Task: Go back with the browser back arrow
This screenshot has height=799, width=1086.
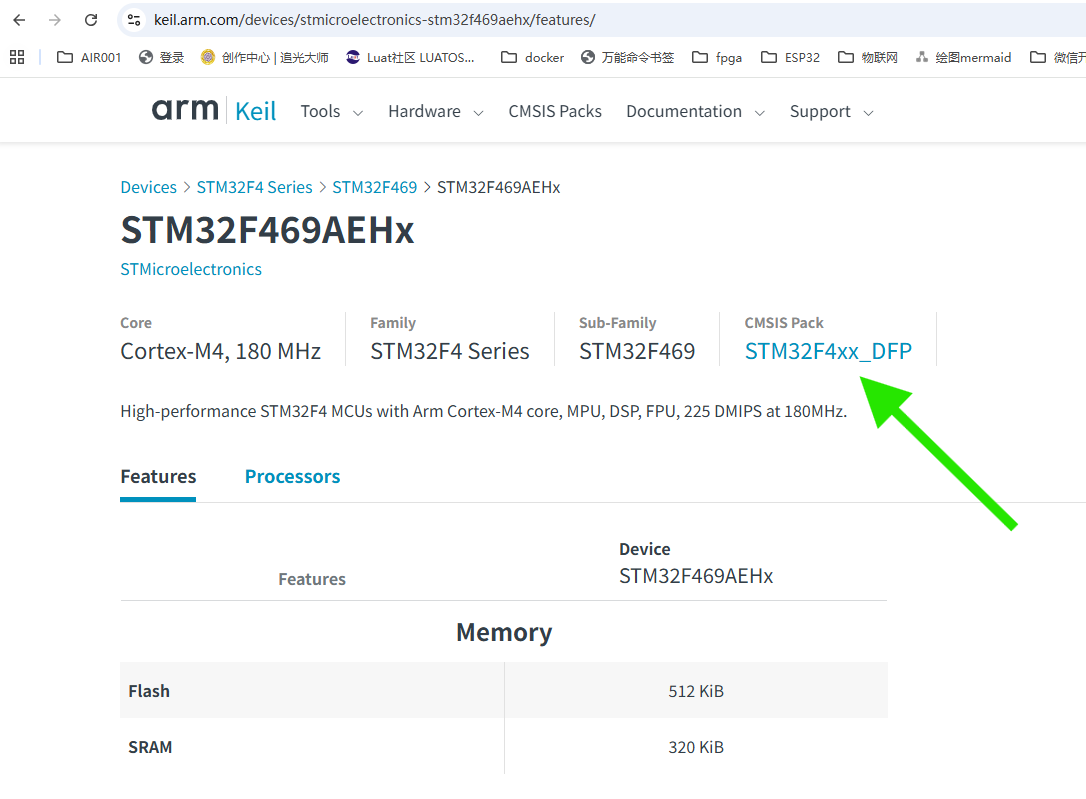Action: click(x=19, y=20)
